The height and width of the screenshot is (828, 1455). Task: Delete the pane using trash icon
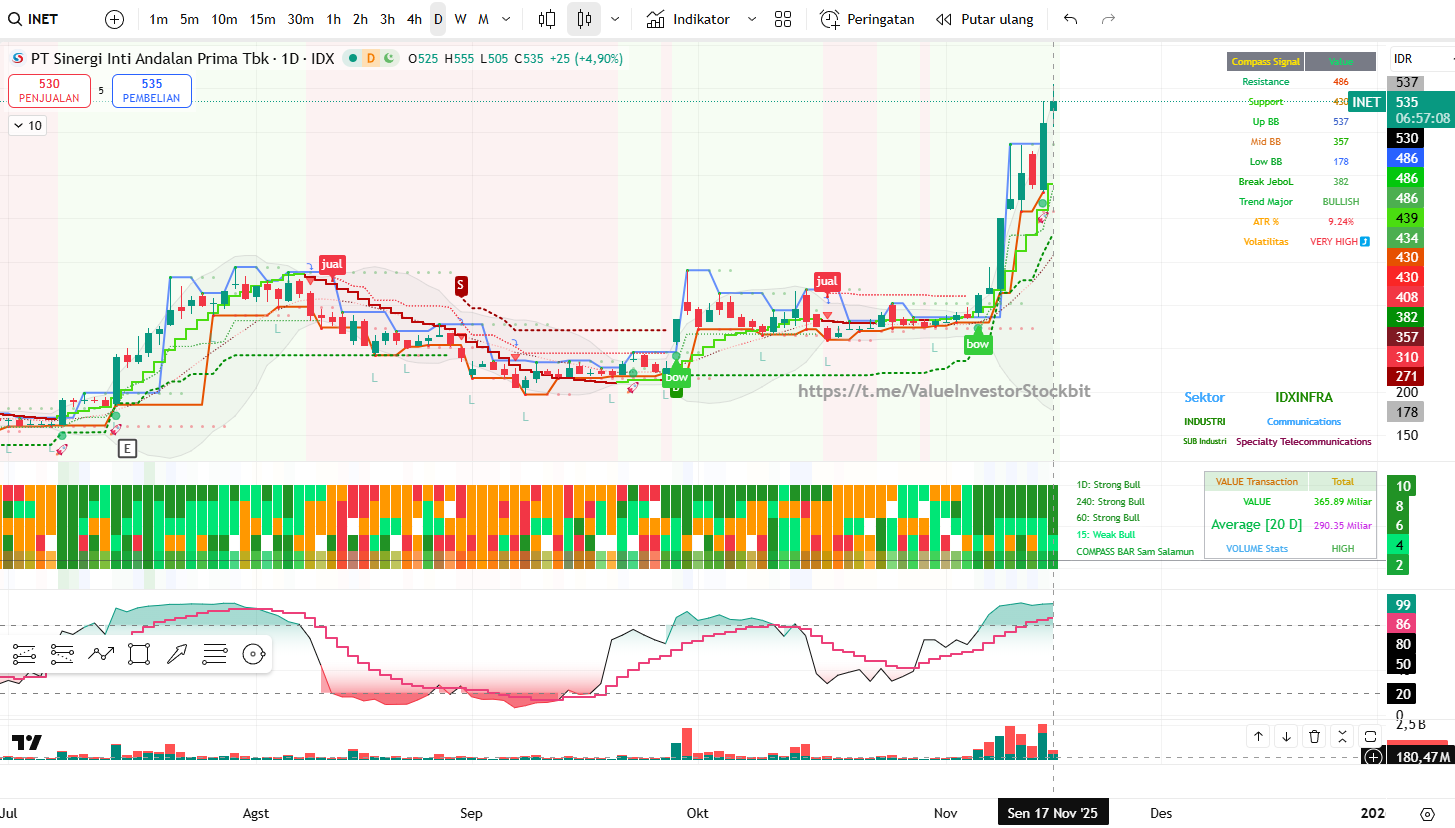(x=1314, y=736)
